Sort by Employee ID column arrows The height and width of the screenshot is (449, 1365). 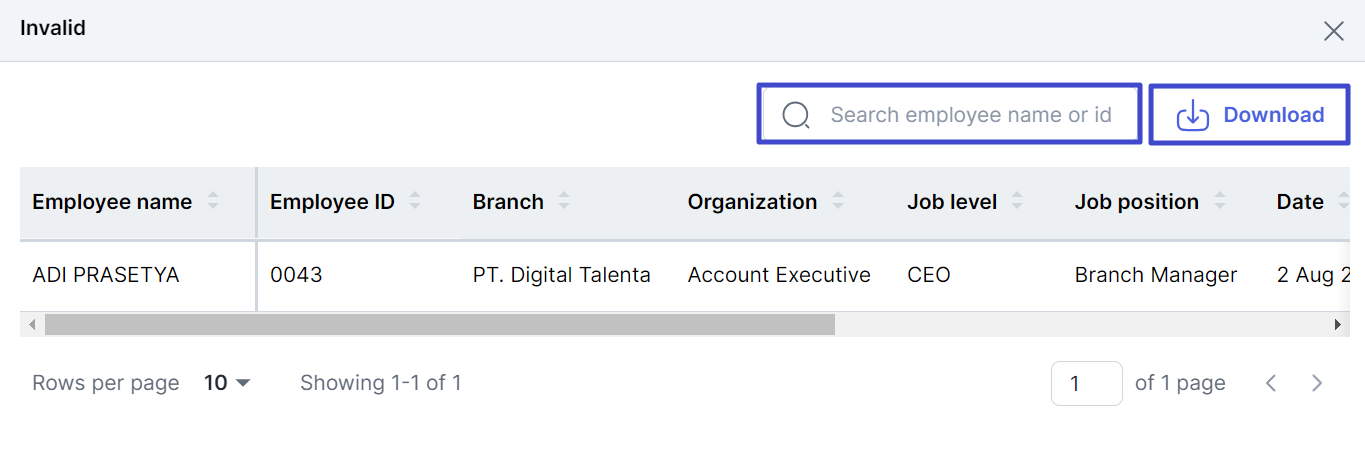(415, 201)
